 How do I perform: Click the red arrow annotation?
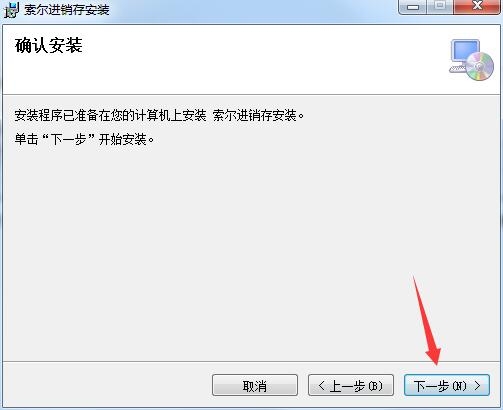click(x=427, y=321)
